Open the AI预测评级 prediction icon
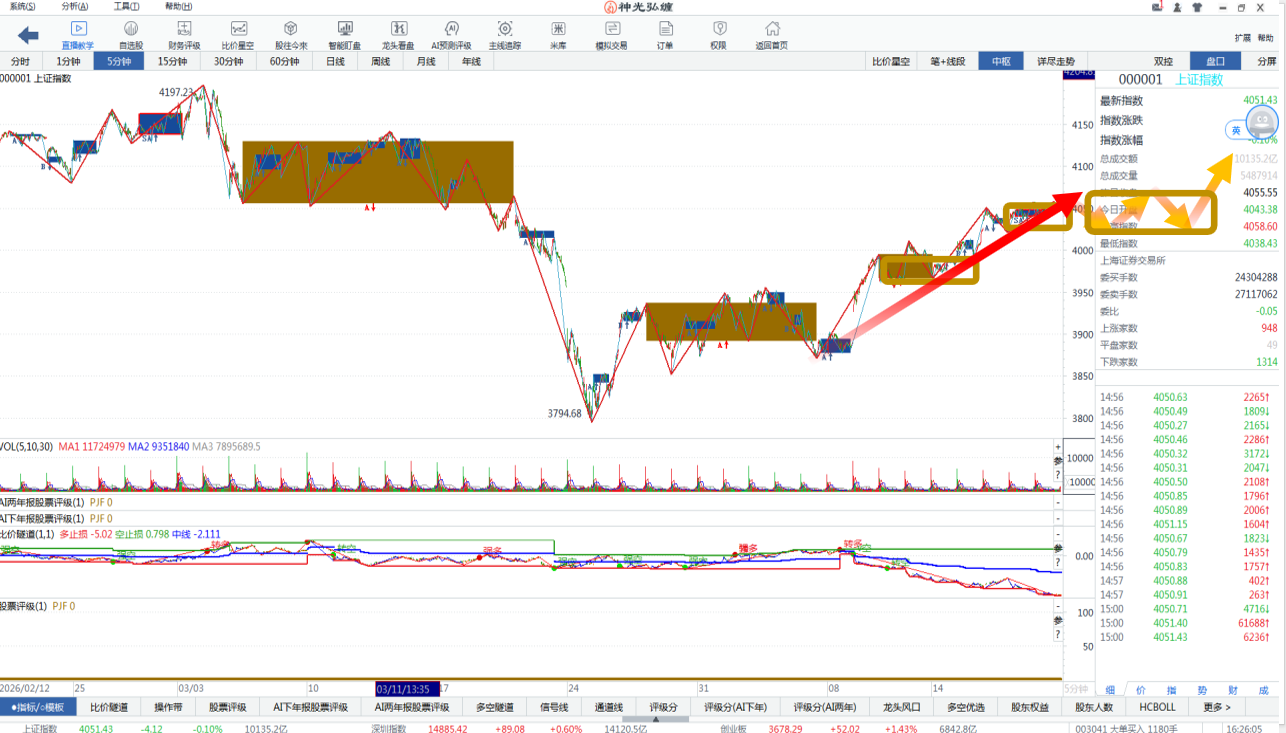 click(451, 34)
